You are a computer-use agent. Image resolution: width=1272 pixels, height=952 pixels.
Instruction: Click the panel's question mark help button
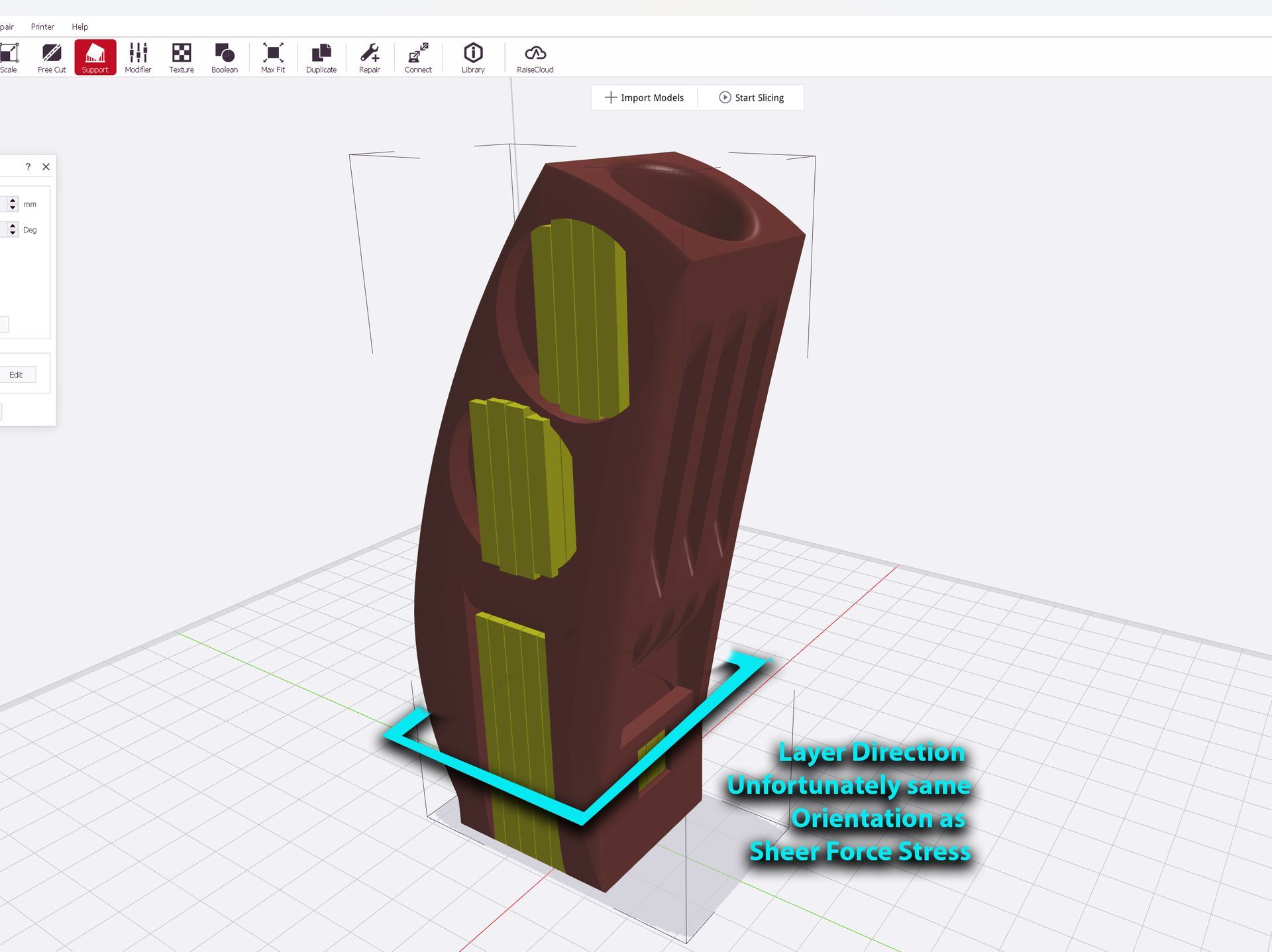point(28,167)
